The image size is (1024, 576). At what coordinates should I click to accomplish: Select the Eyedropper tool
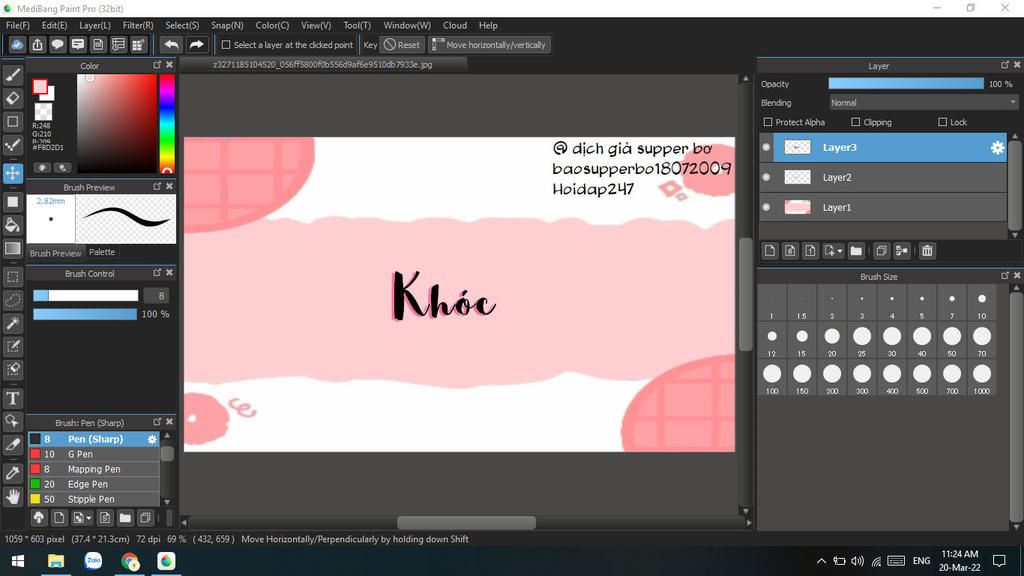[12, 473]
